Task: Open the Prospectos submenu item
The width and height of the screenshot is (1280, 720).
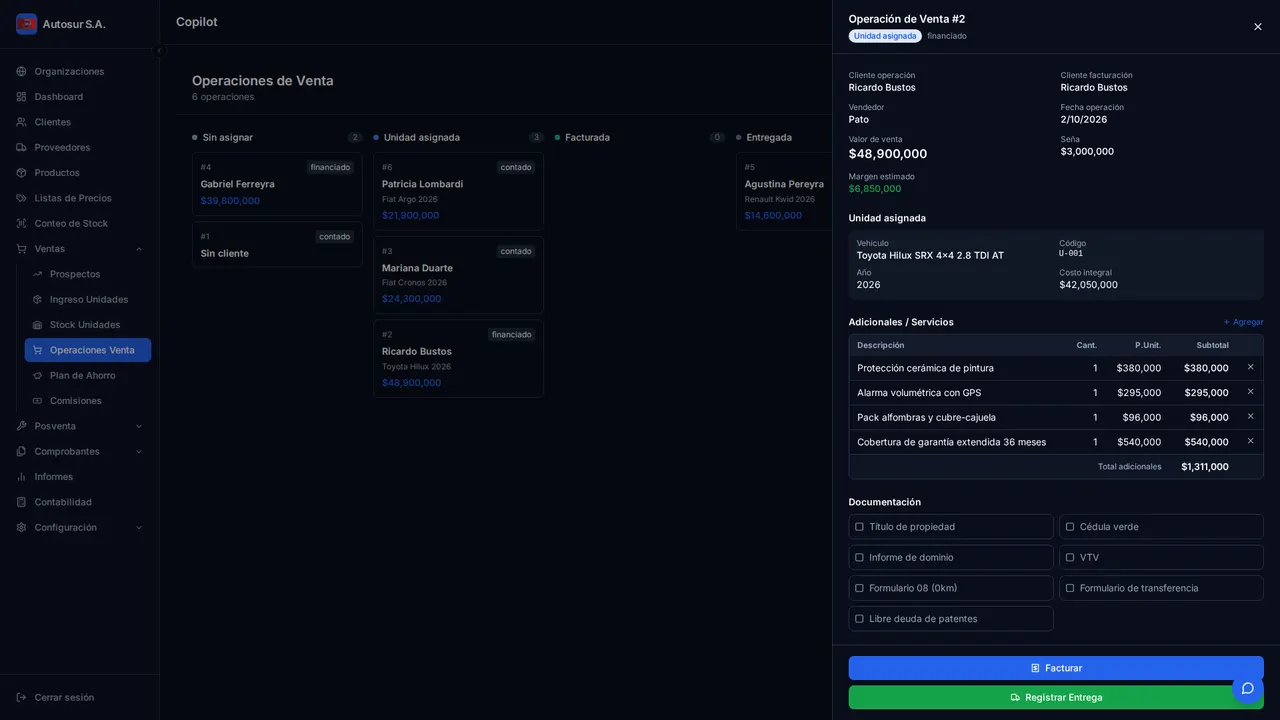Action: (x=88, y=274)
